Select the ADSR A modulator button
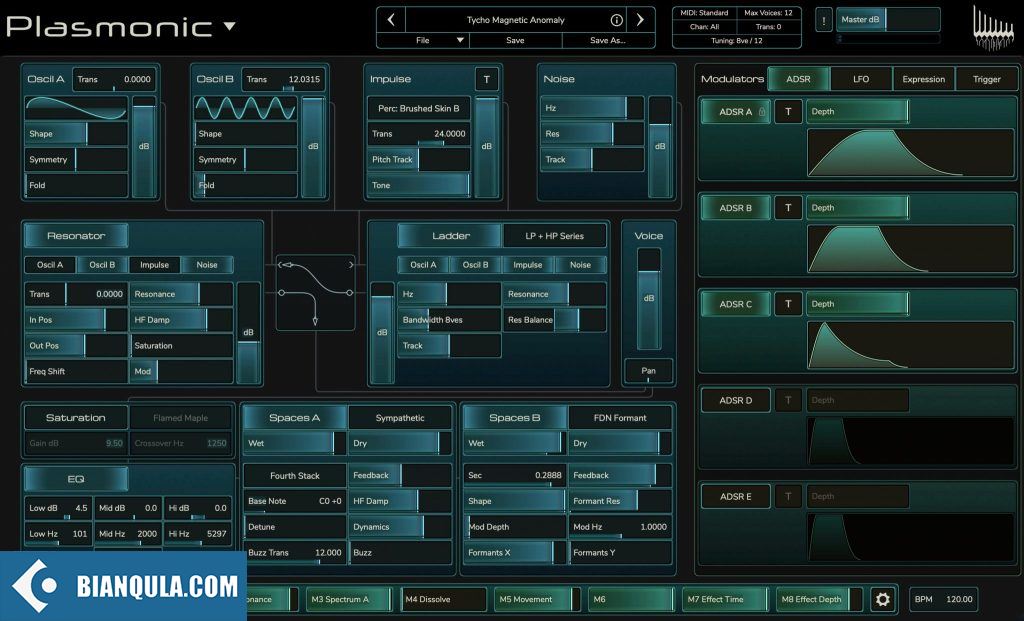 [735, 112]
